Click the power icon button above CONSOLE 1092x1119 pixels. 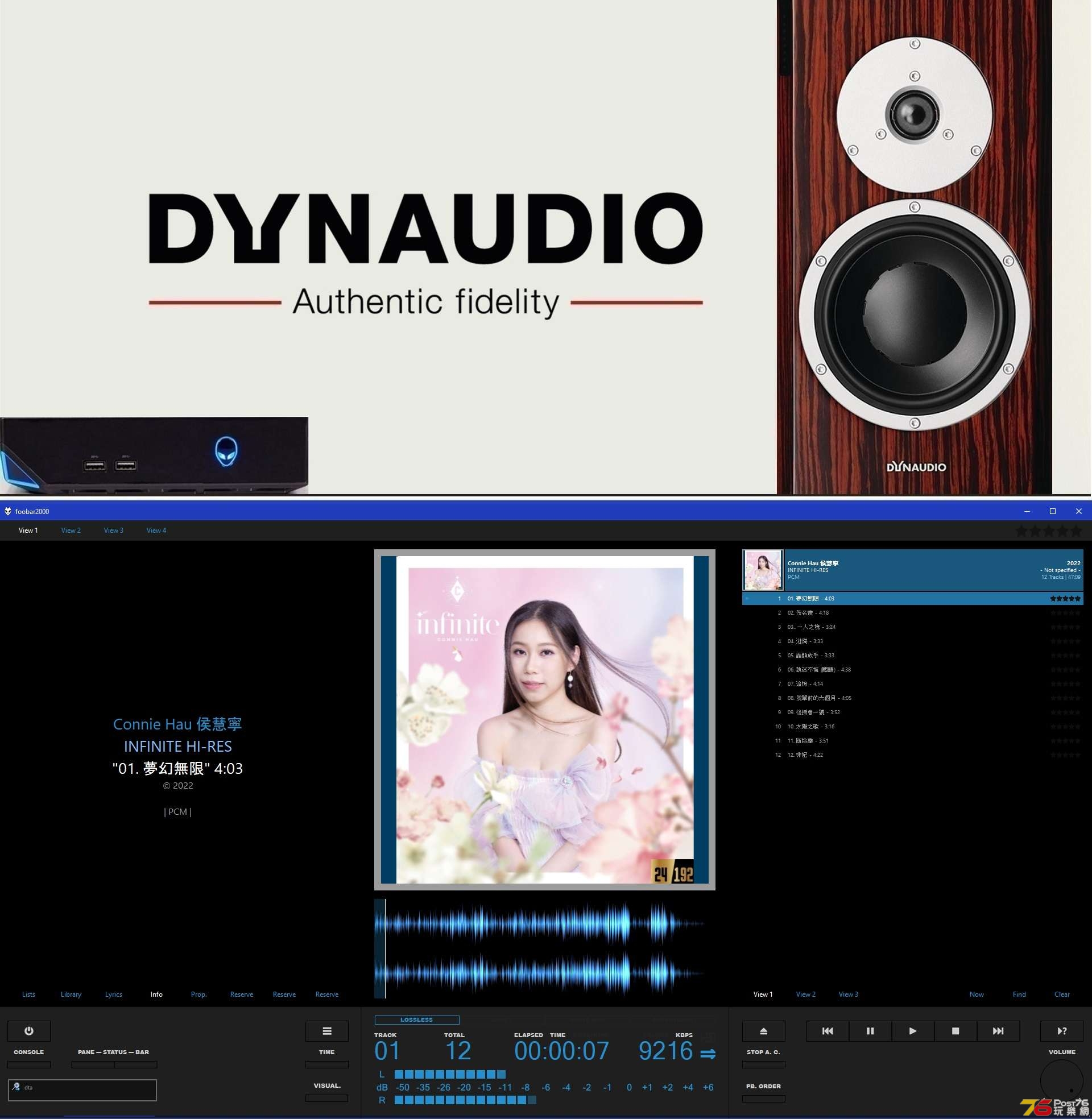pos(28,1031)
